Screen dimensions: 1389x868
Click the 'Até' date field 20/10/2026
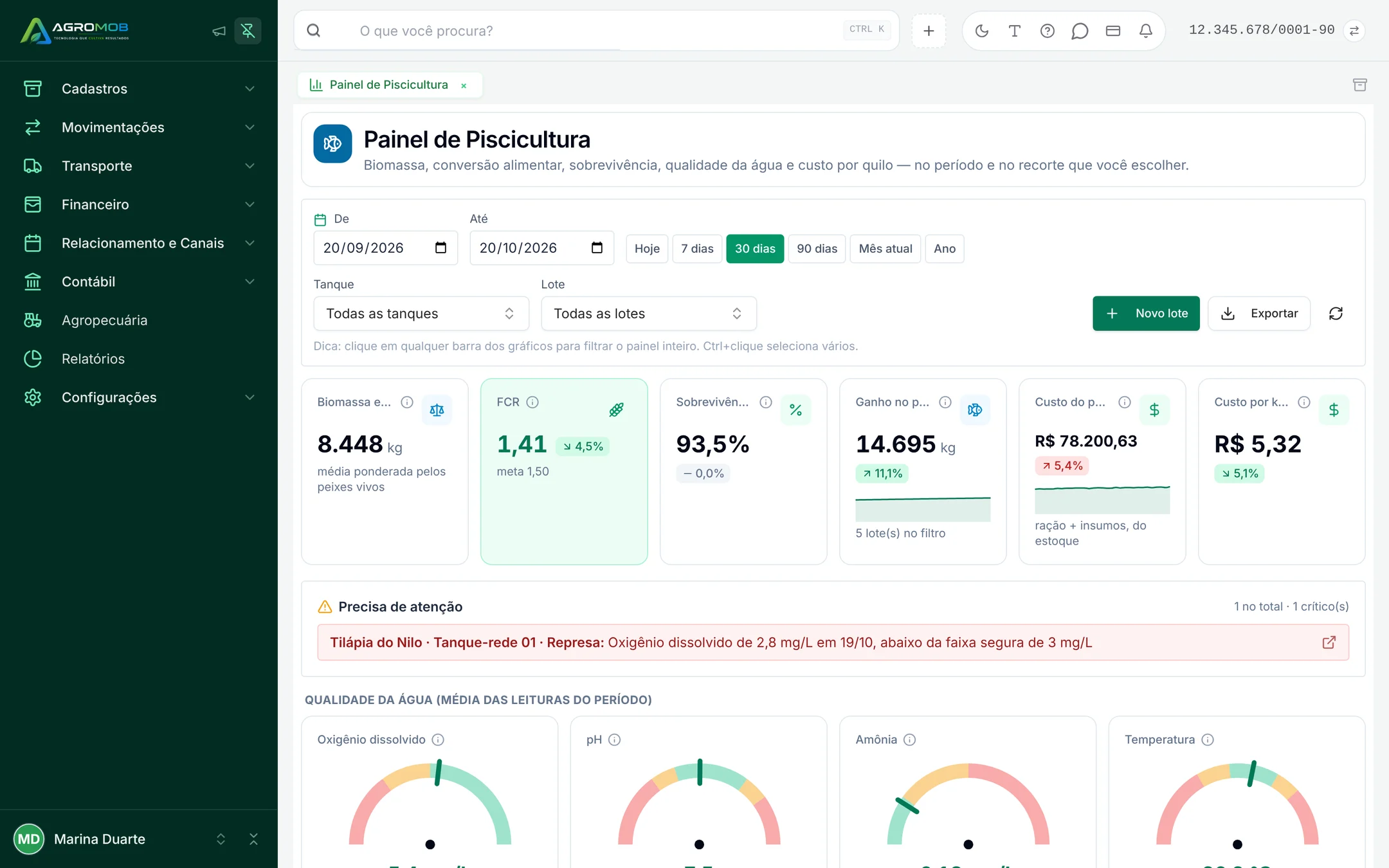coord(541,248)
